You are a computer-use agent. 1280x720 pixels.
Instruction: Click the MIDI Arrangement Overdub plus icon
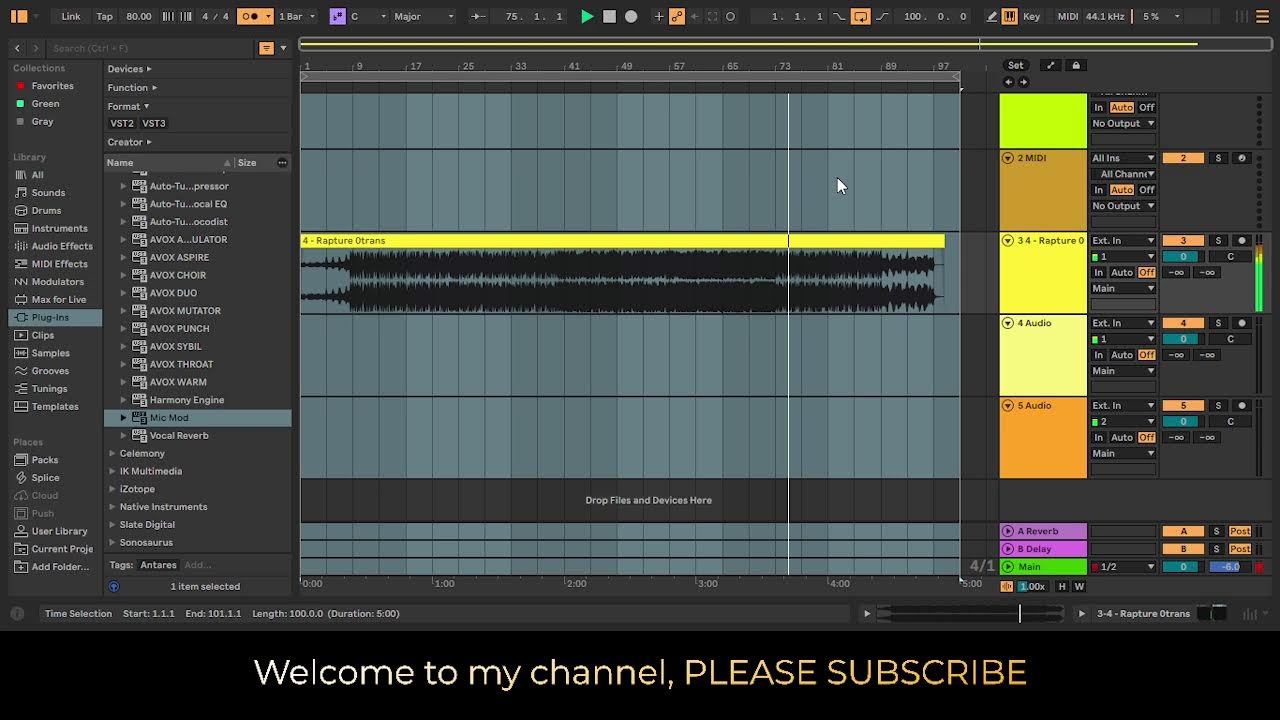coord(658,16)
